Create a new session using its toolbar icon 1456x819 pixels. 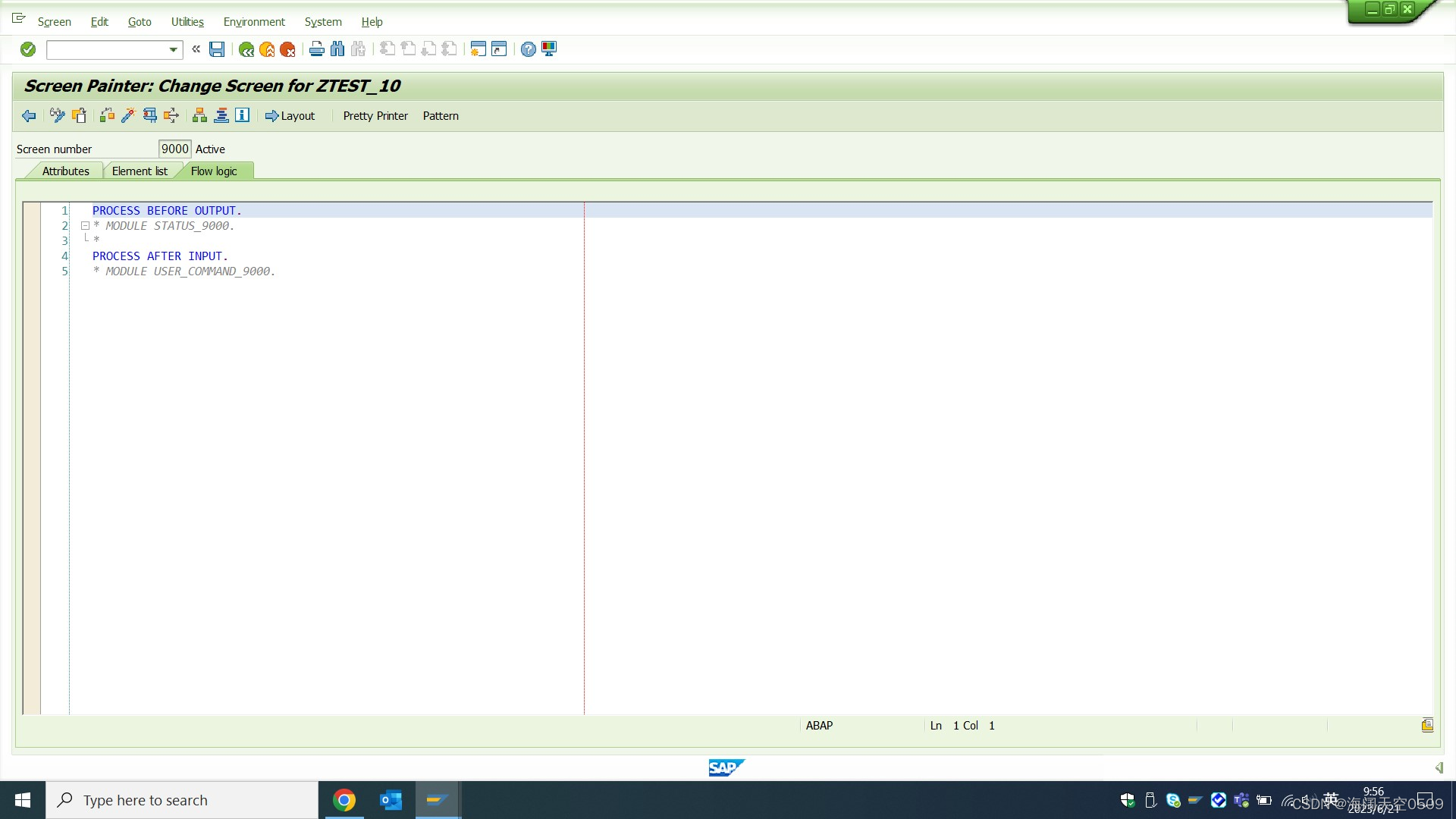477,49
